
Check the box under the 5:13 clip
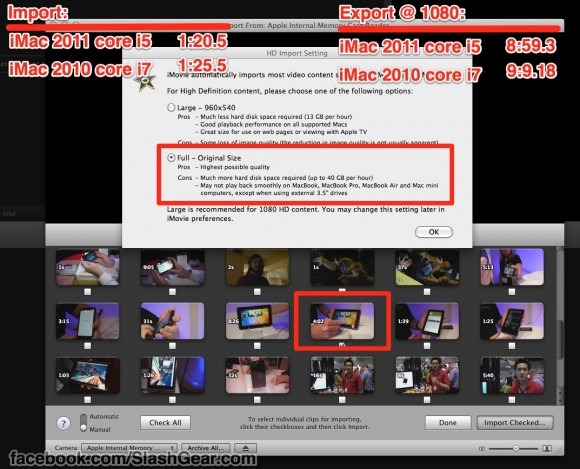click(x=512, y=292)
